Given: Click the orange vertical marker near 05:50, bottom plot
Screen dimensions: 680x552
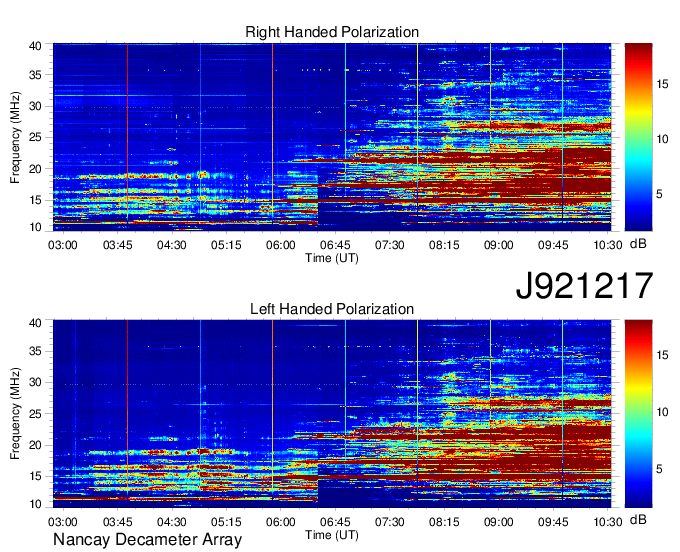Looking at the screenshot, I should [x=272, y=410].
